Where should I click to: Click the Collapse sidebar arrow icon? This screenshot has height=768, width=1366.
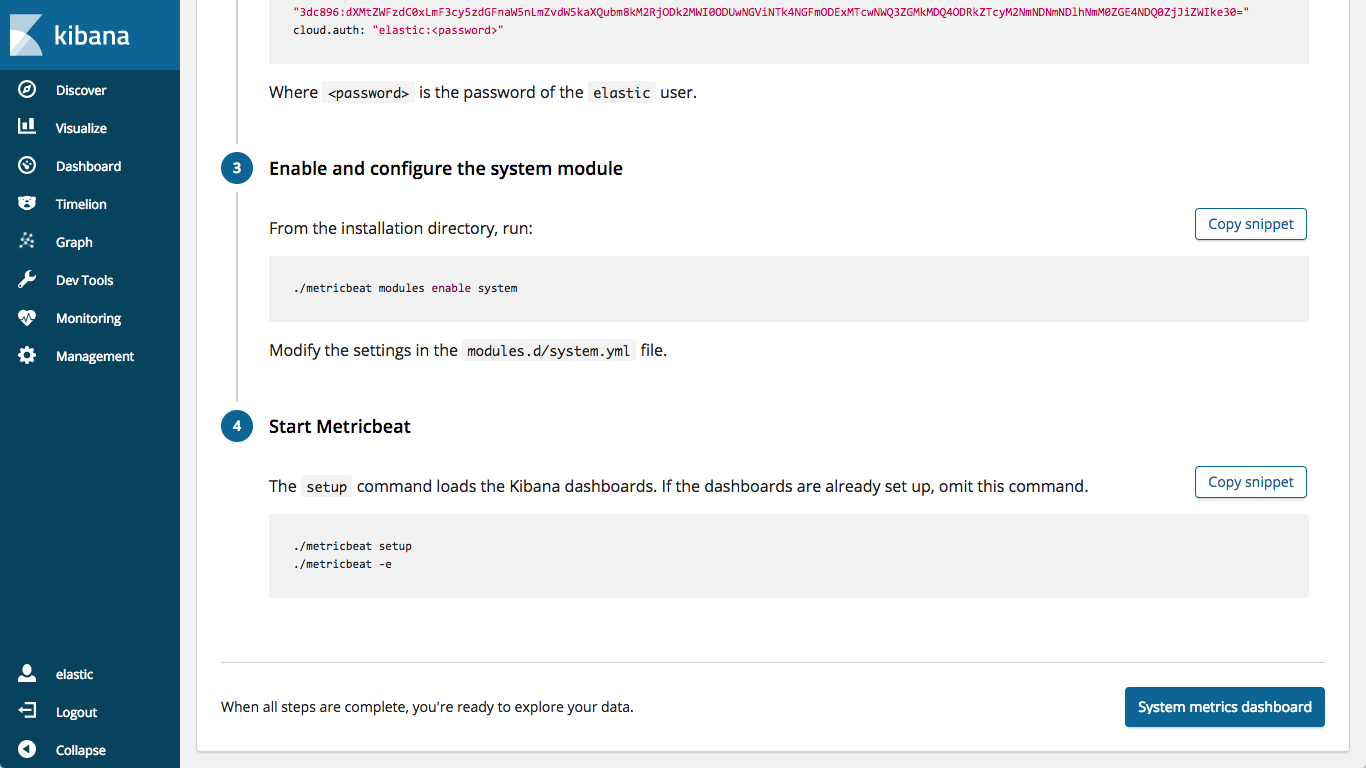coord(27,750)
